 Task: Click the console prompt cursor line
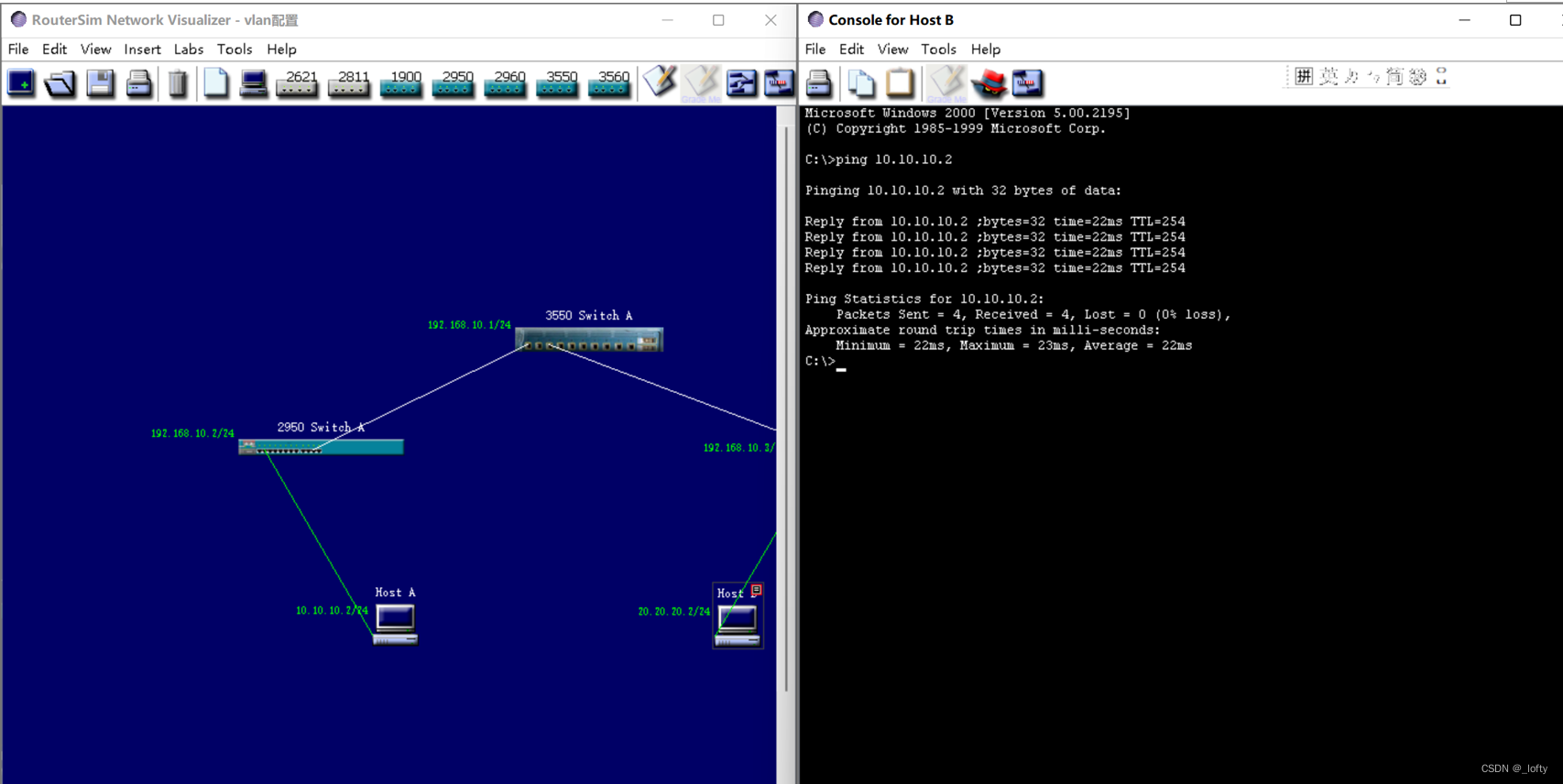point(825,362)
